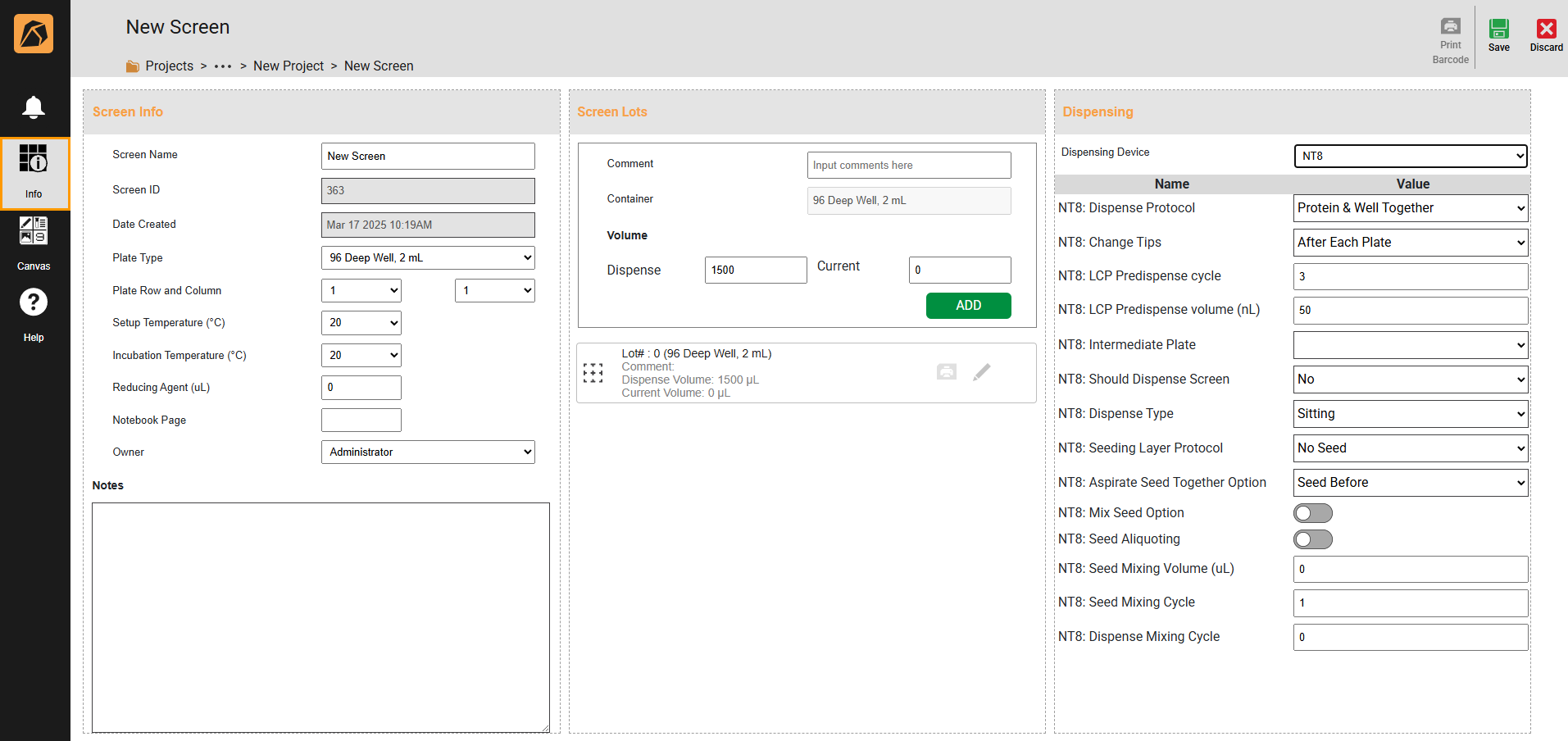The height and width of the screenshot is (741, 1568).
Task: Click NT8 LCP Predispense volume field
Action: 1411,311
